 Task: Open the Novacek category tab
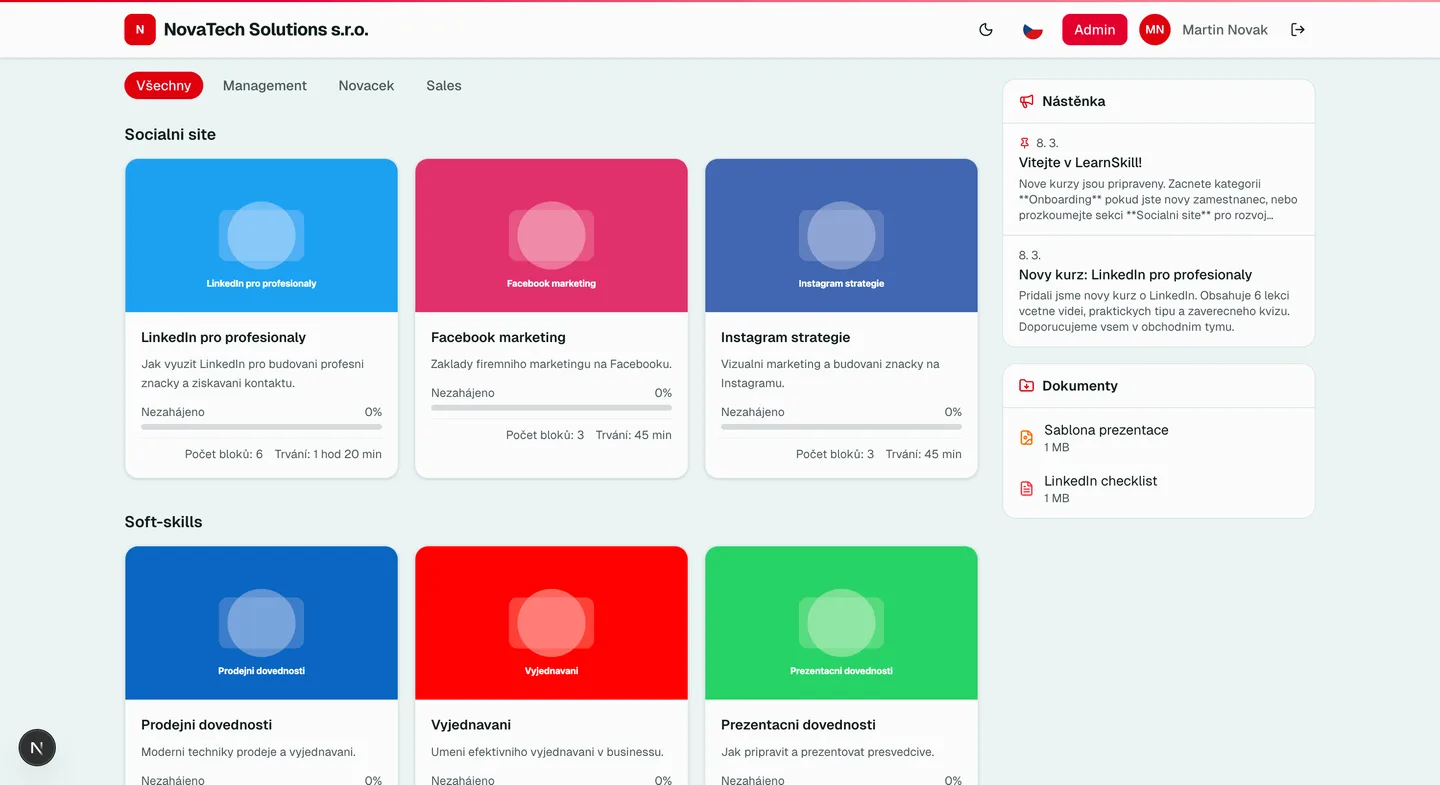point(366,85)
